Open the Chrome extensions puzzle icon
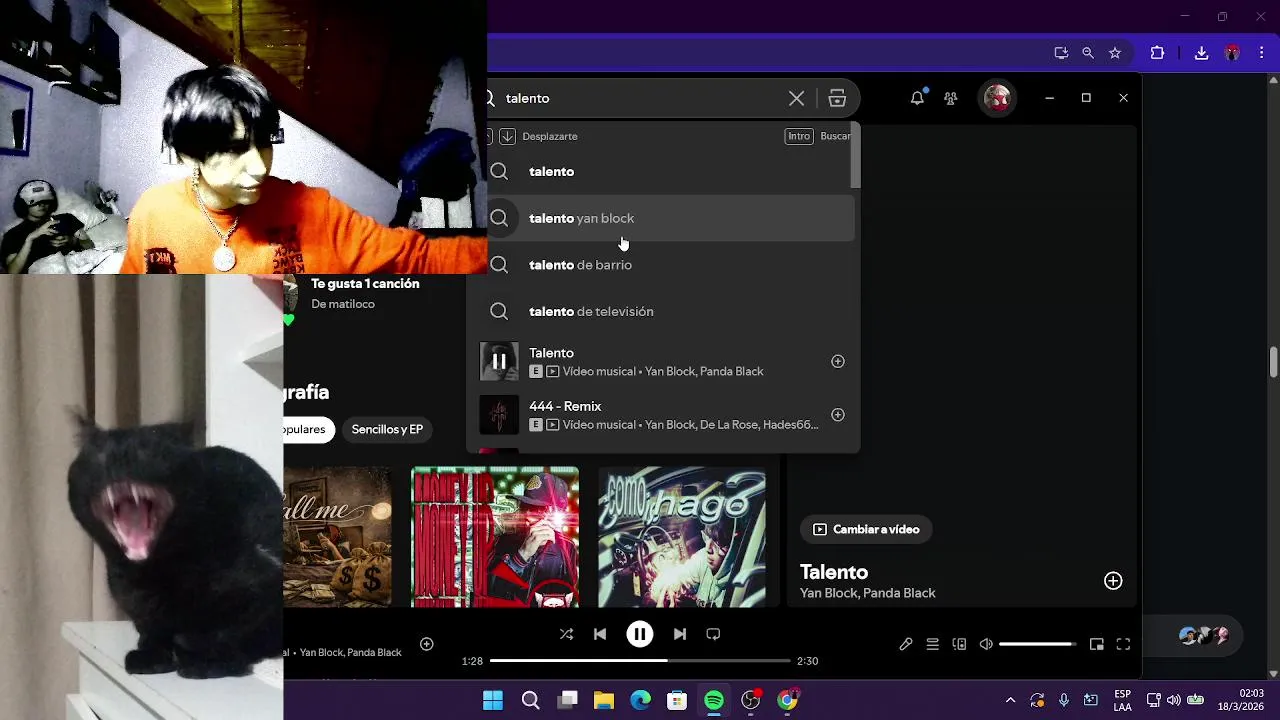 1157,53
